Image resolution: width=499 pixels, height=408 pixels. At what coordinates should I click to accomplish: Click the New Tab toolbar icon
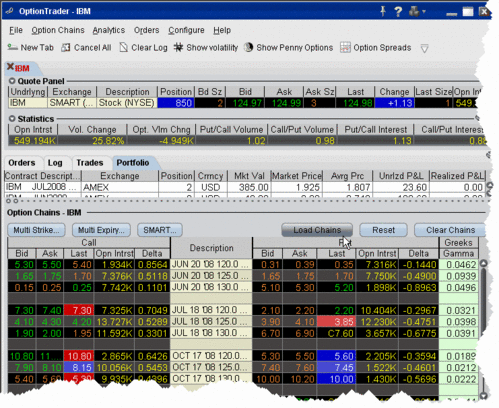(x=12, y=47)
